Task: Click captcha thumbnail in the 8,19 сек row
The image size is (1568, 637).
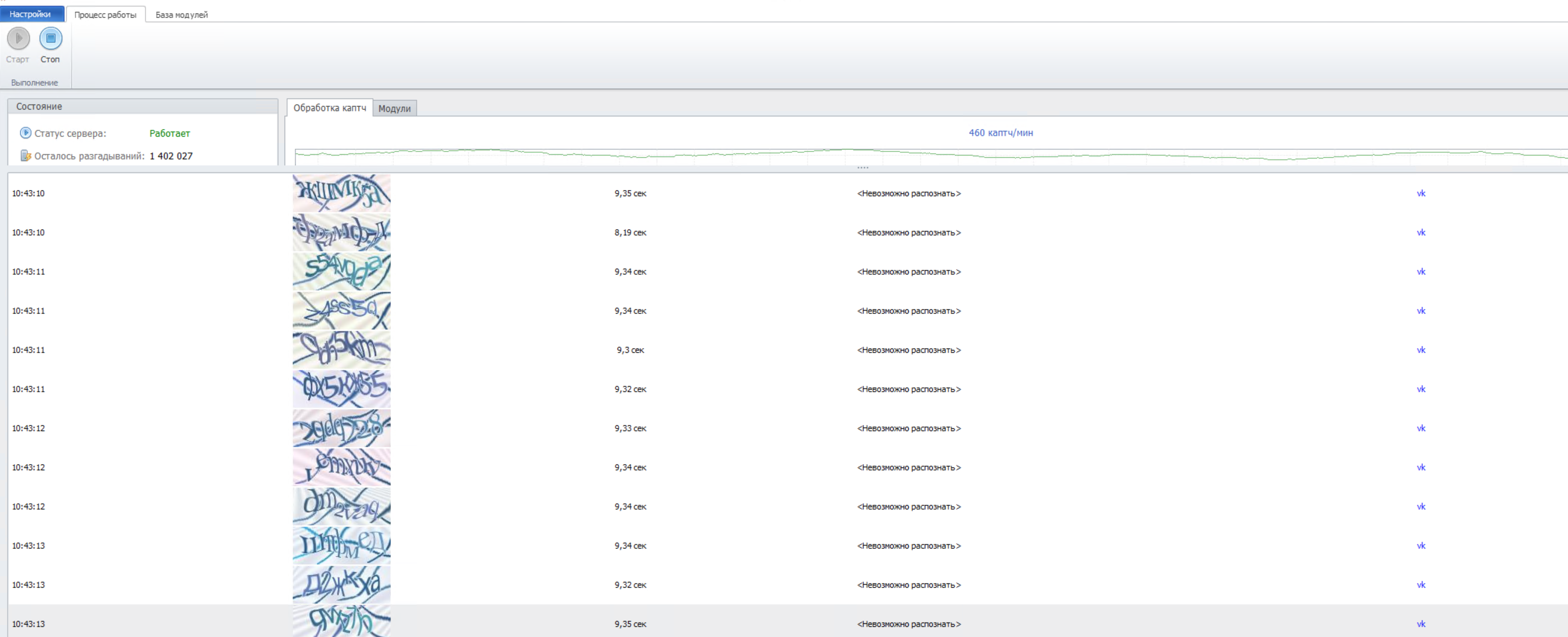Action: pos(341,232)
